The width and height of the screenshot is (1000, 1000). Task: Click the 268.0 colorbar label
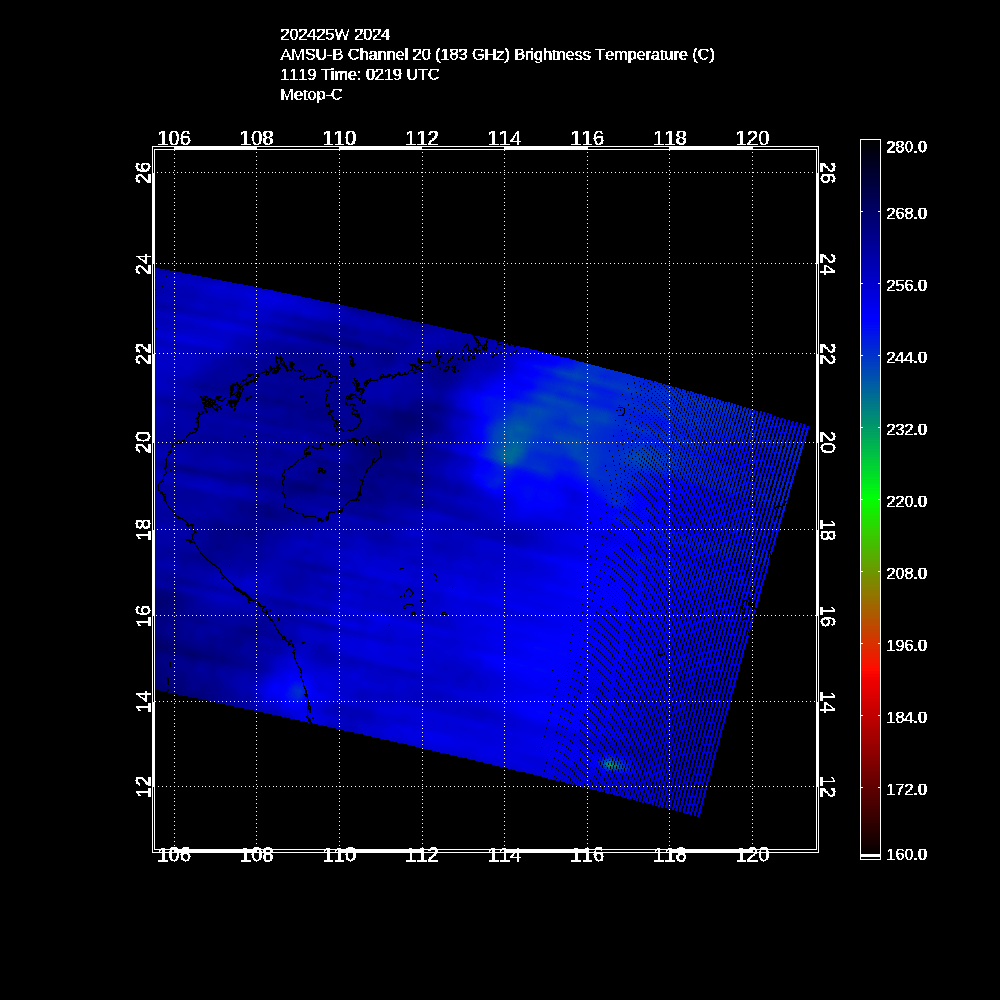tap(906, 214)
